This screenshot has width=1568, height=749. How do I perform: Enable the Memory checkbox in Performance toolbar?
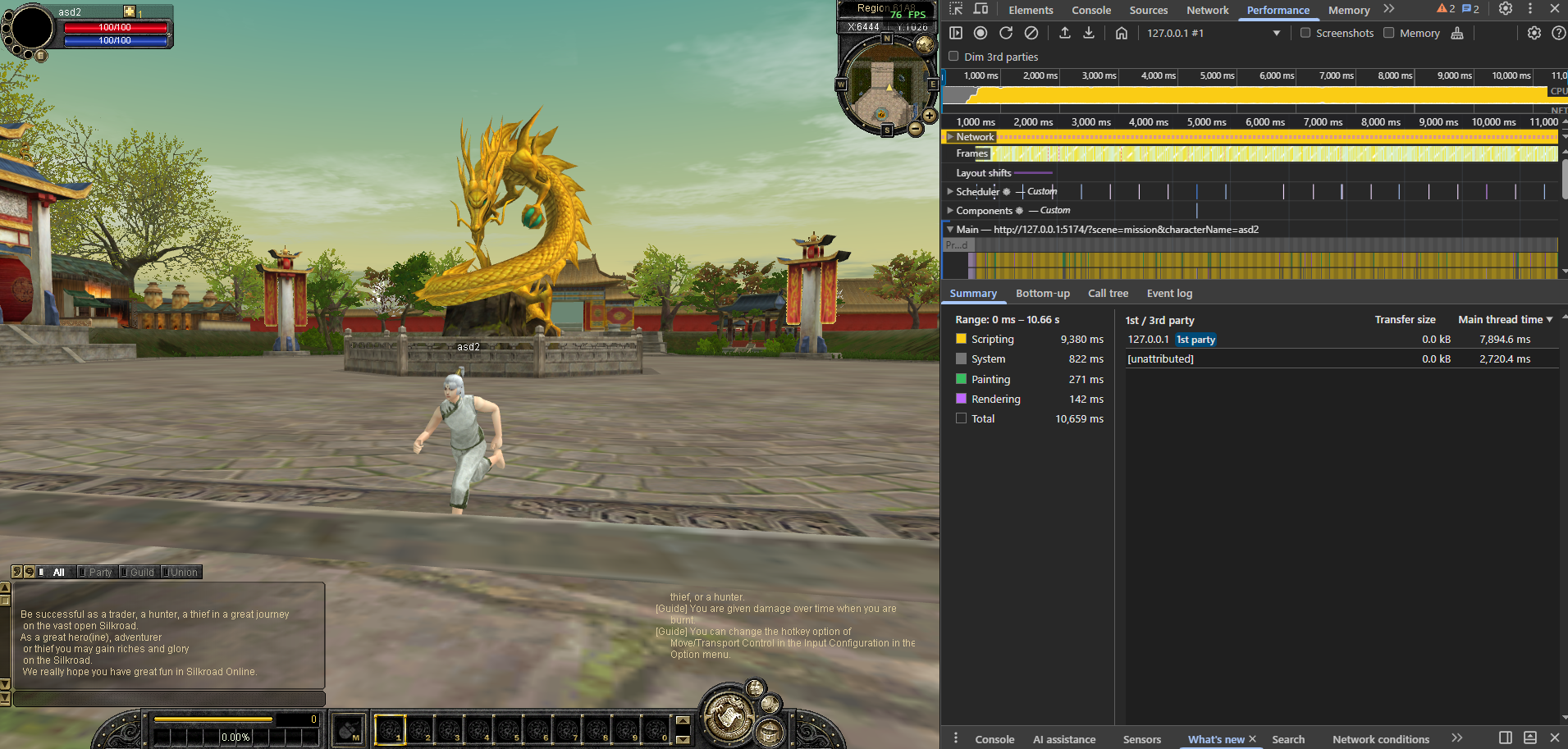pos(1389,33)
